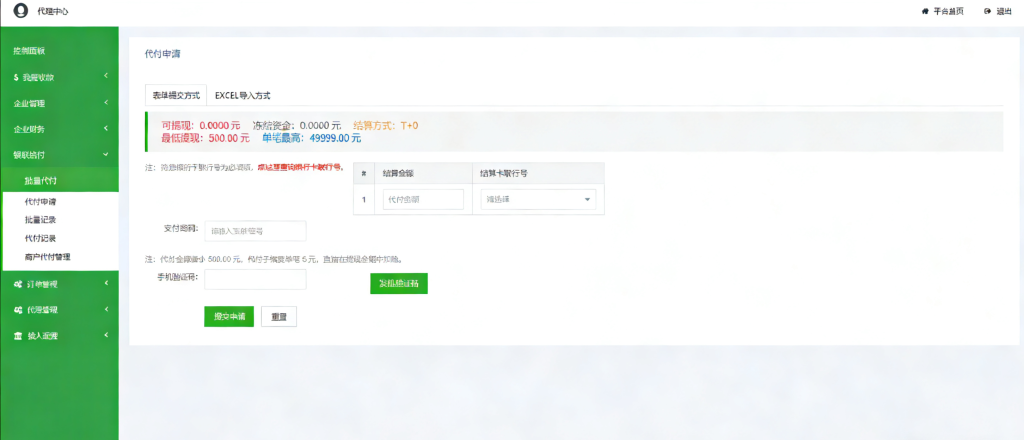The height and width of the screenshot is (440, 1024).
Task: Click the 最低提现: 500.00 元 text
Action: pos(205,138)
